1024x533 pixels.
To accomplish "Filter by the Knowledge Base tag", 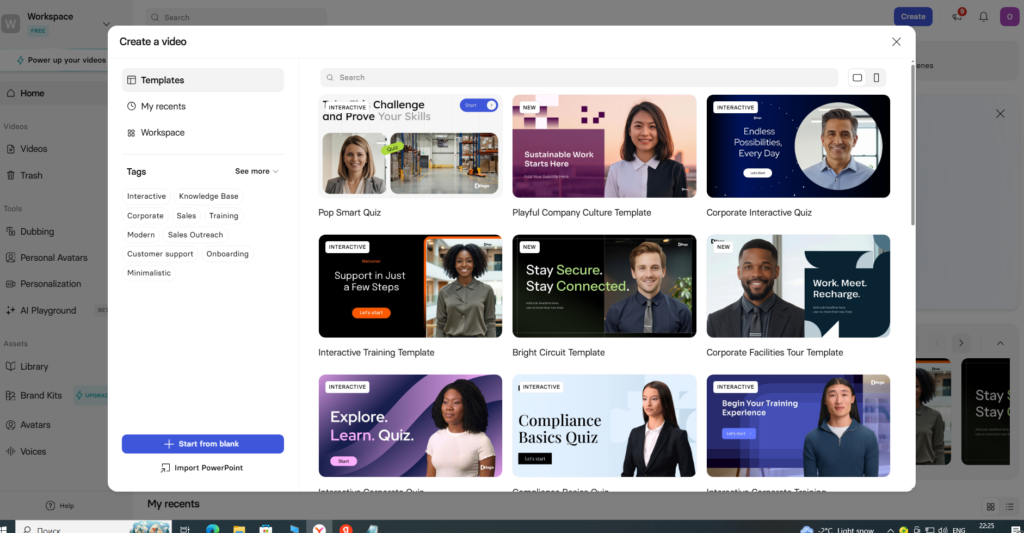I will [x=208, y=196].
